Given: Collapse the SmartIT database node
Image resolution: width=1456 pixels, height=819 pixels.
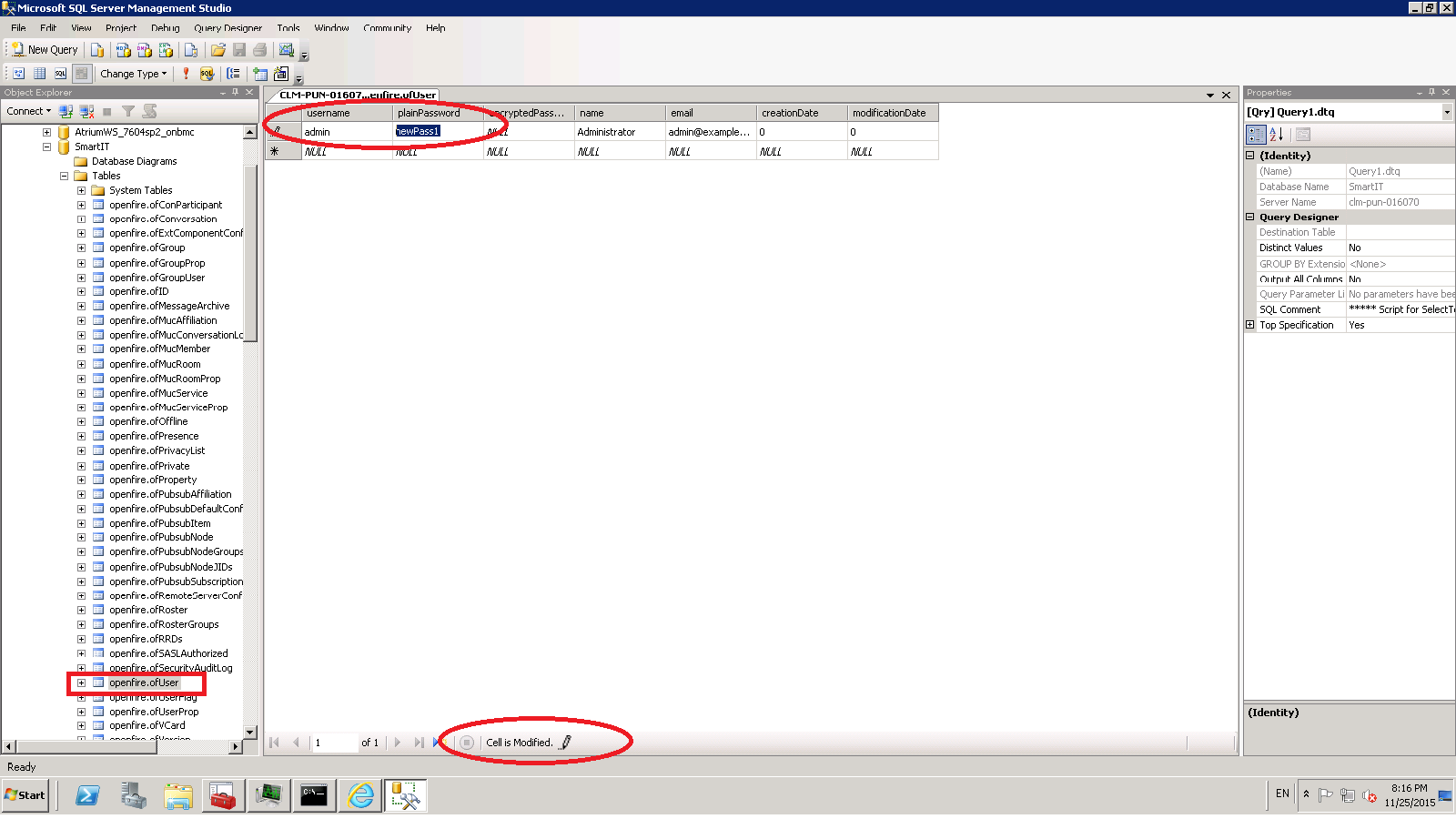Looking at the screenshot, I should coord(47,147).
